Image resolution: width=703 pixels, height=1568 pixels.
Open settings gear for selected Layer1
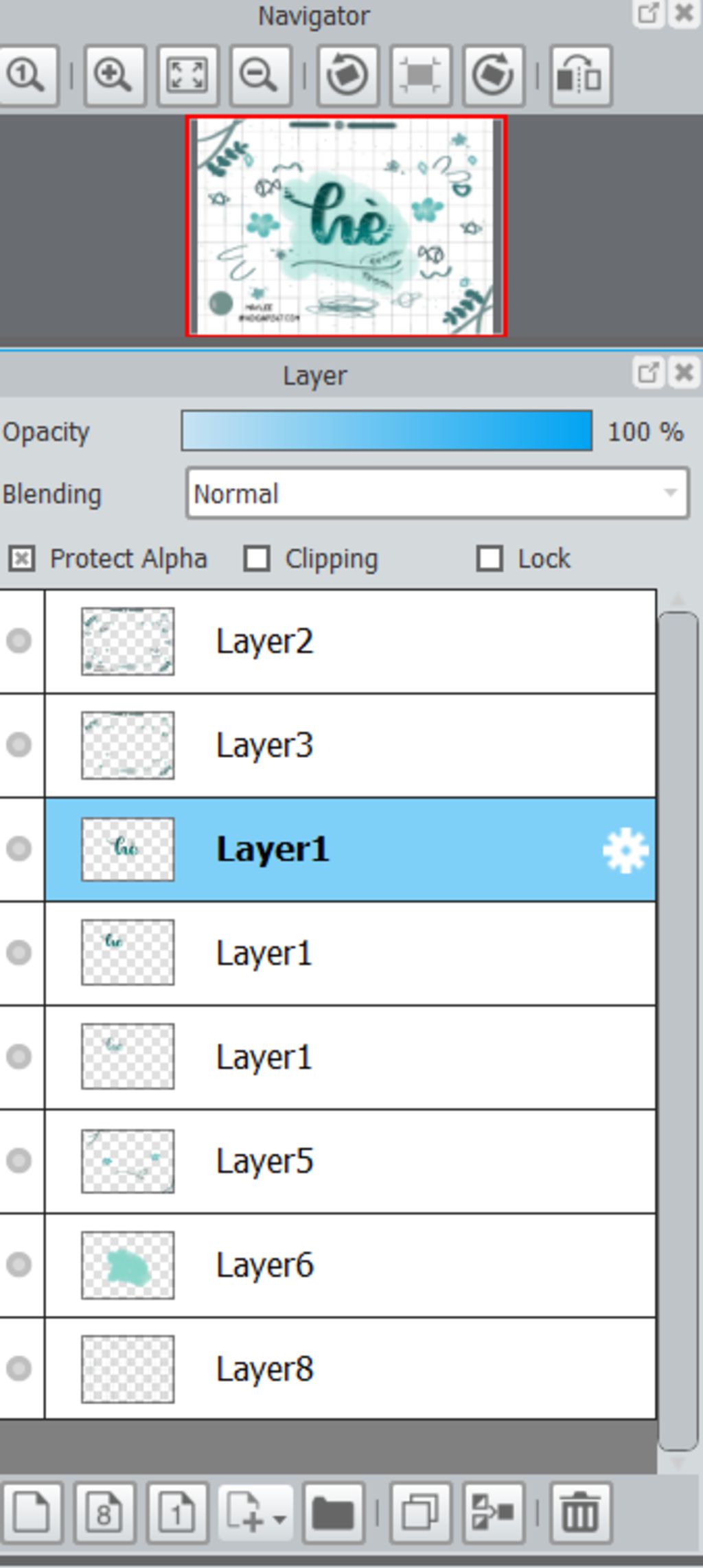coord(625,851)
